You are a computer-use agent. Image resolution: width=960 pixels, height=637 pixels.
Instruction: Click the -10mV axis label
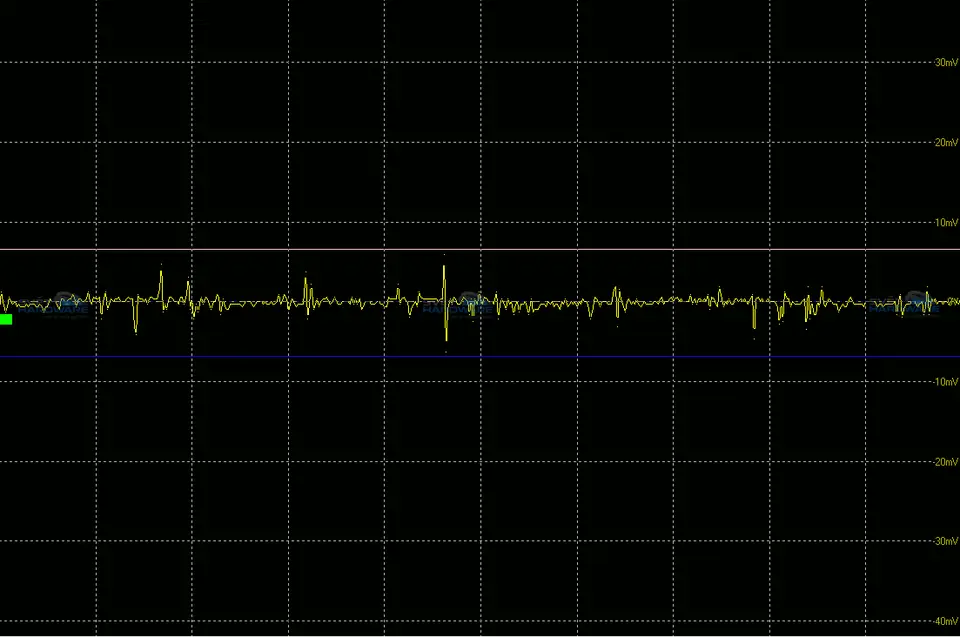(x=944, y=382)
